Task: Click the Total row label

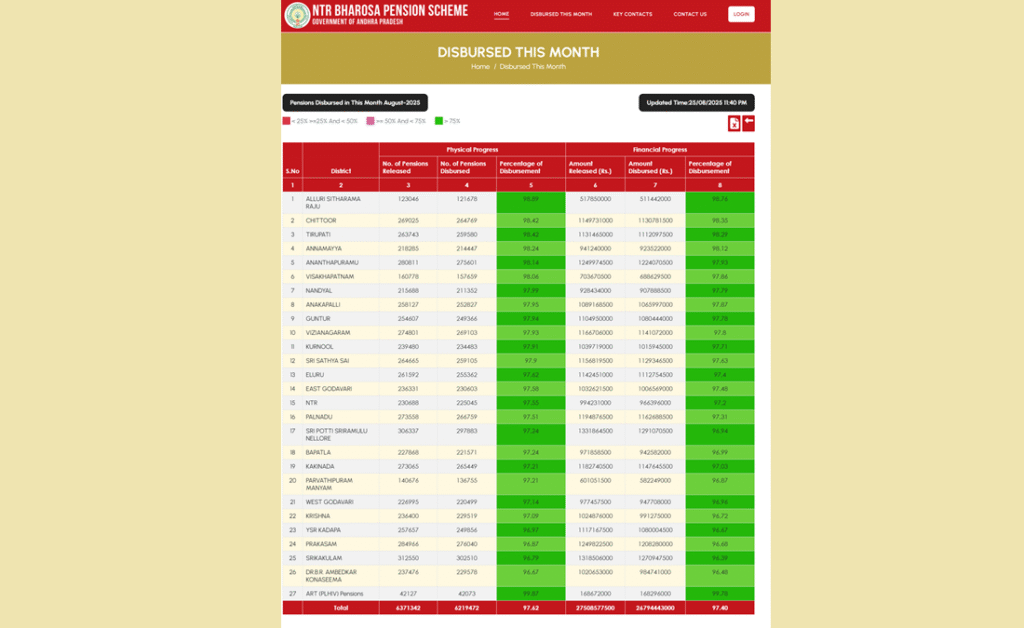Action: click(341, 608)
